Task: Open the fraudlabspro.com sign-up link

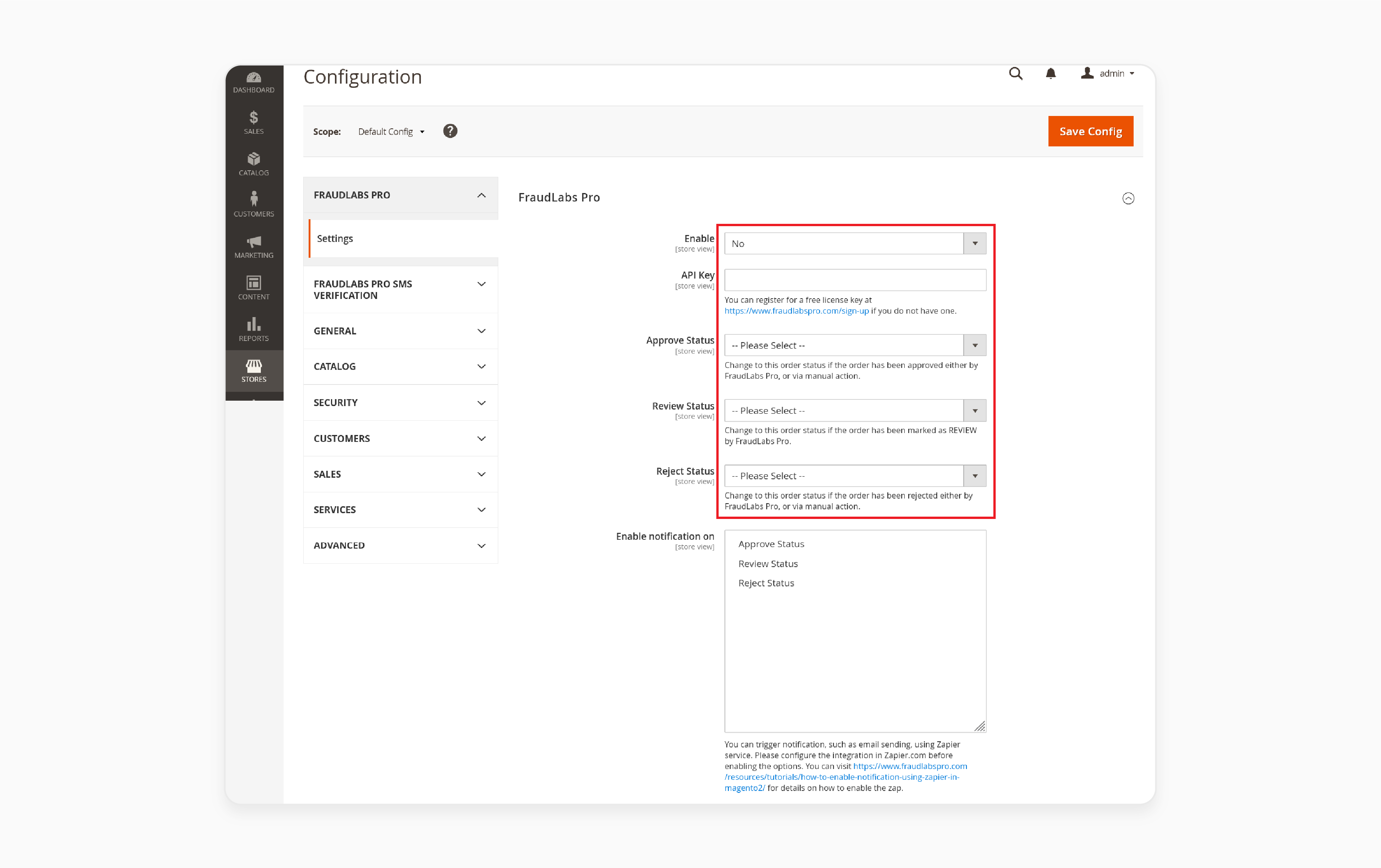Action: click(796, 311)
